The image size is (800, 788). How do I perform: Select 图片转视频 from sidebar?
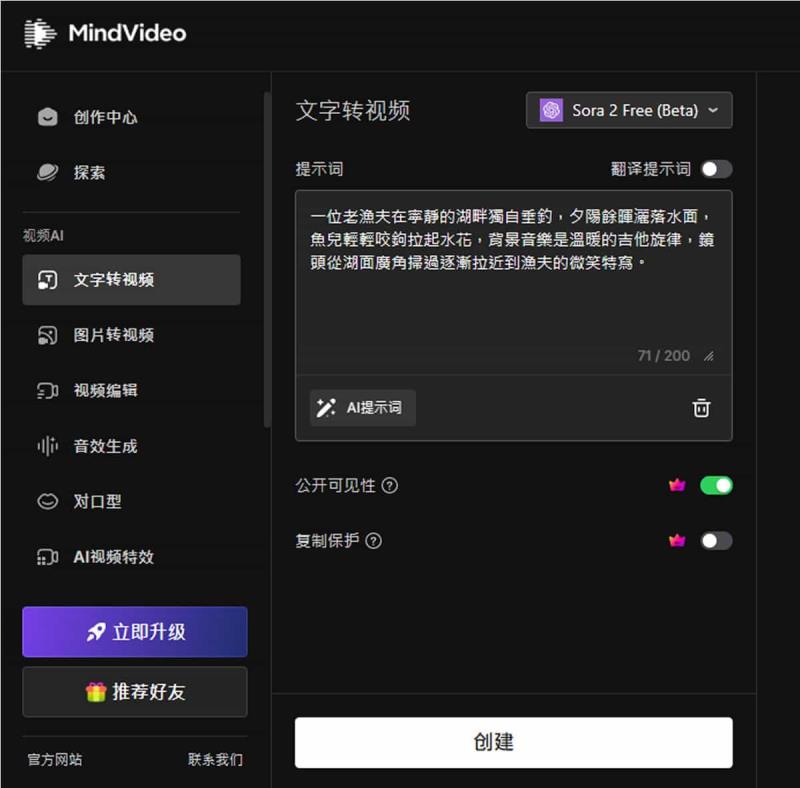[x=113, y=335]
